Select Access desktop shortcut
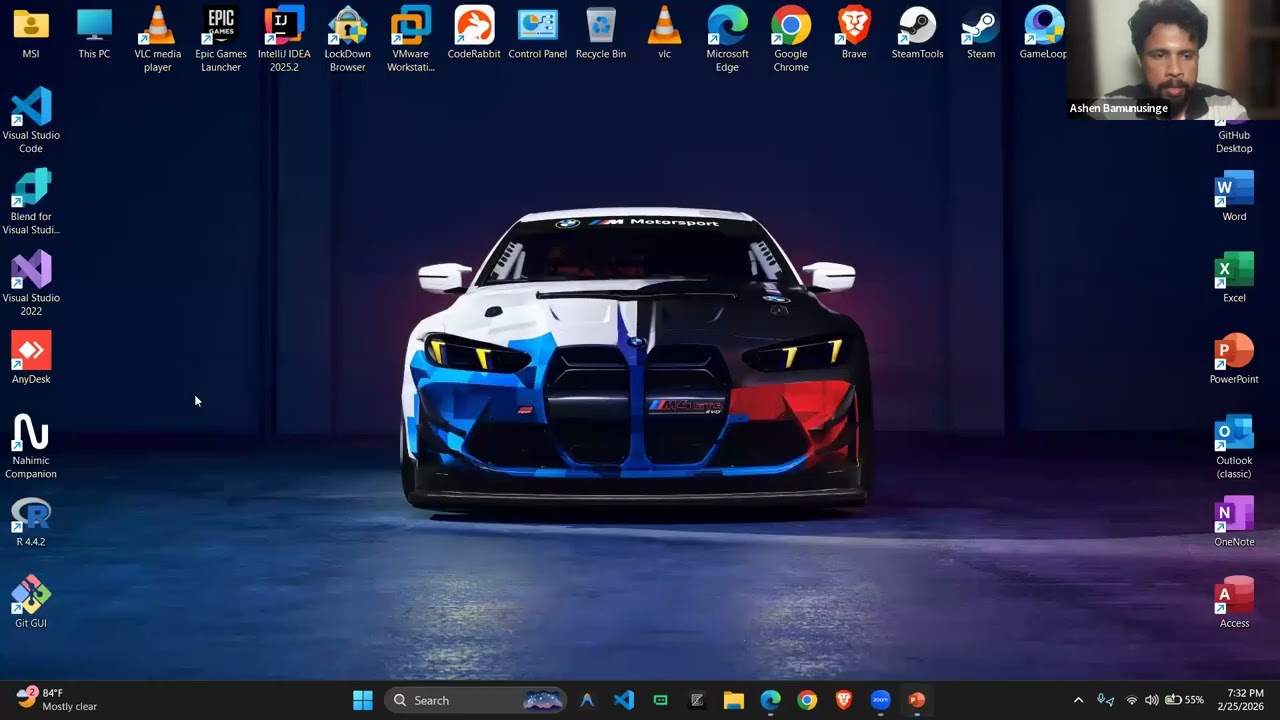Screen dimensions: 1280x720 click(x=1234, y=603)
